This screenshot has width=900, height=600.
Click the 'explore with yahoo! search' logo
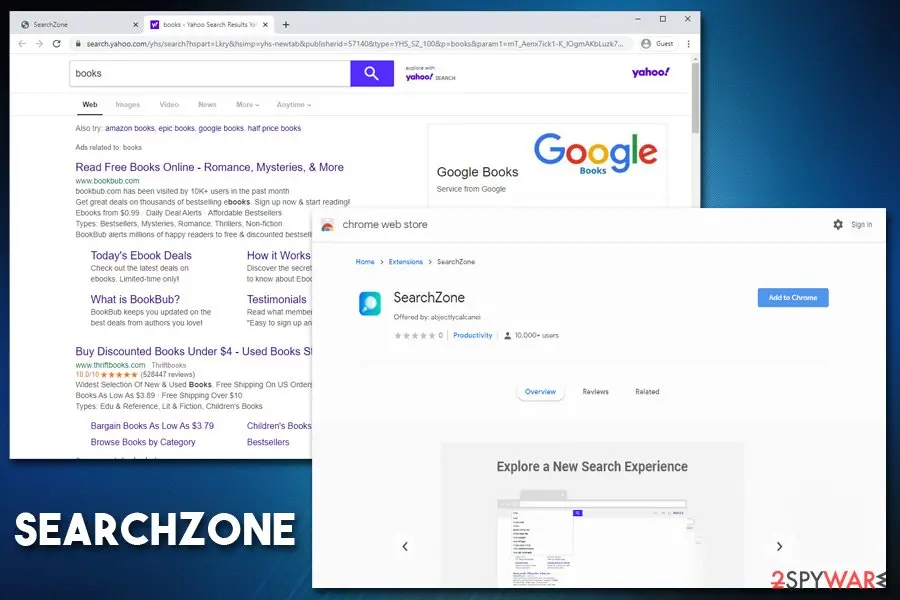tap(430, 73)
